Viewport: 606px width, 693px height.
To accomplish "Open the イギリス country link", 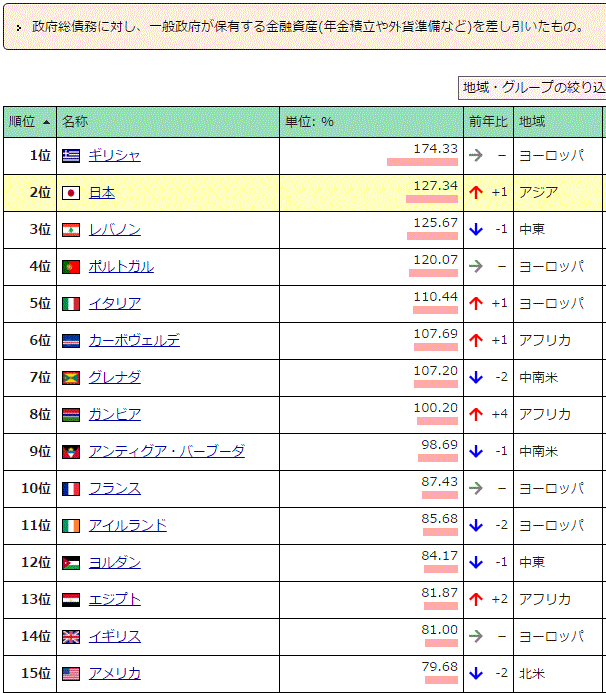I will [x=114, y=637].
